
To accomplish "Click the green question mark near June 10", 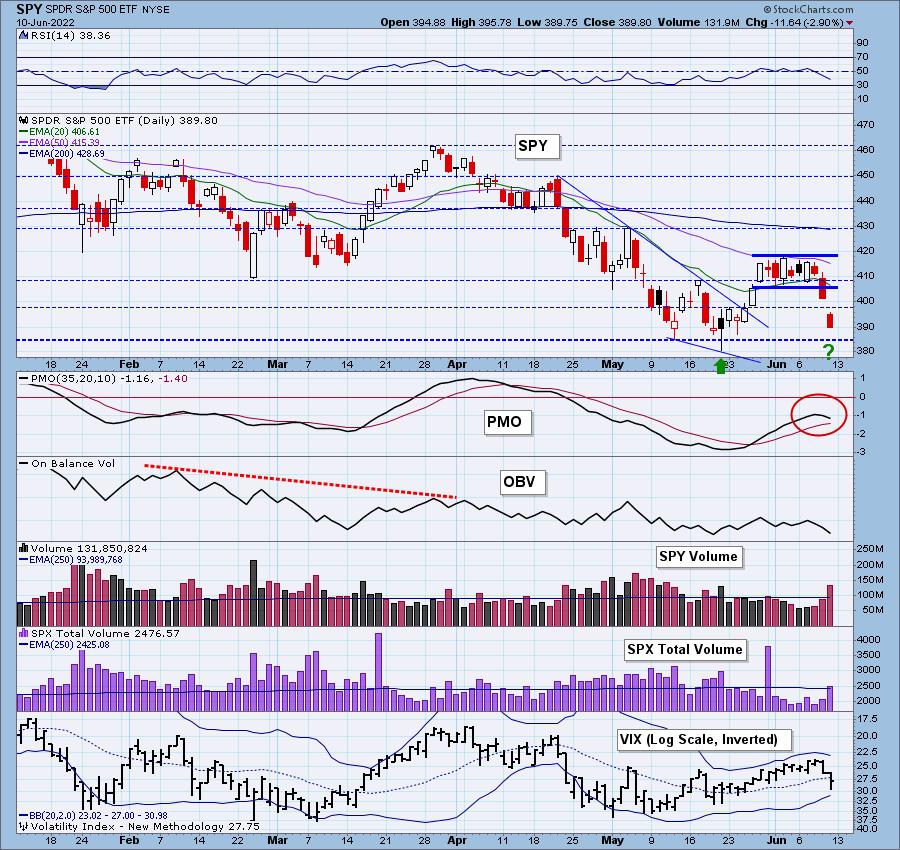I will pyautogui.click(x=828, y=351).
